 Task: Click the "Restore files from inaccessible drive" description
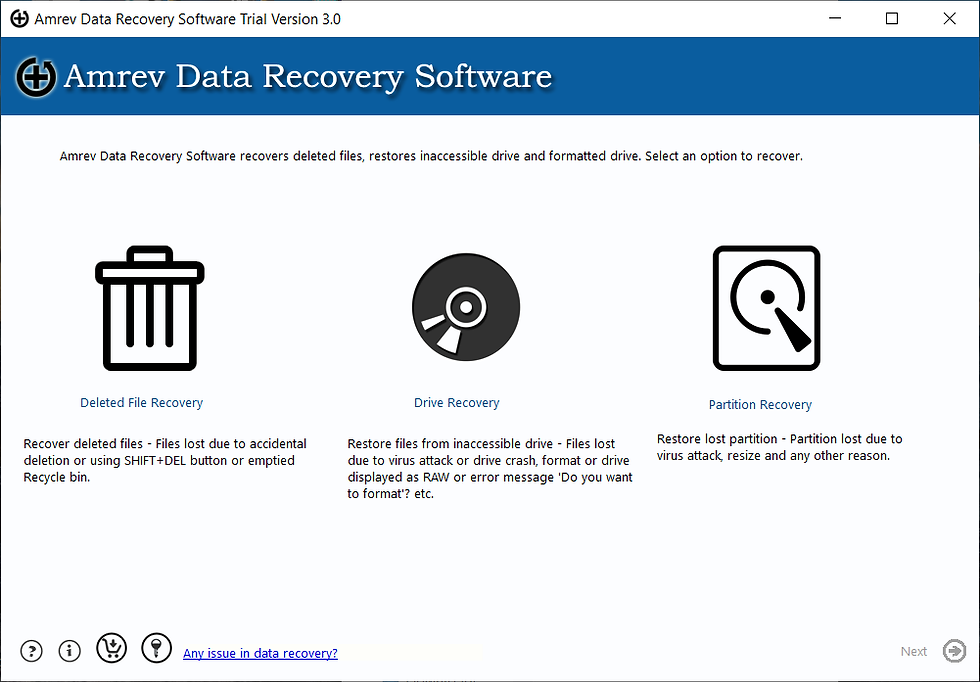pyautogui.click(x=490, y=468)
